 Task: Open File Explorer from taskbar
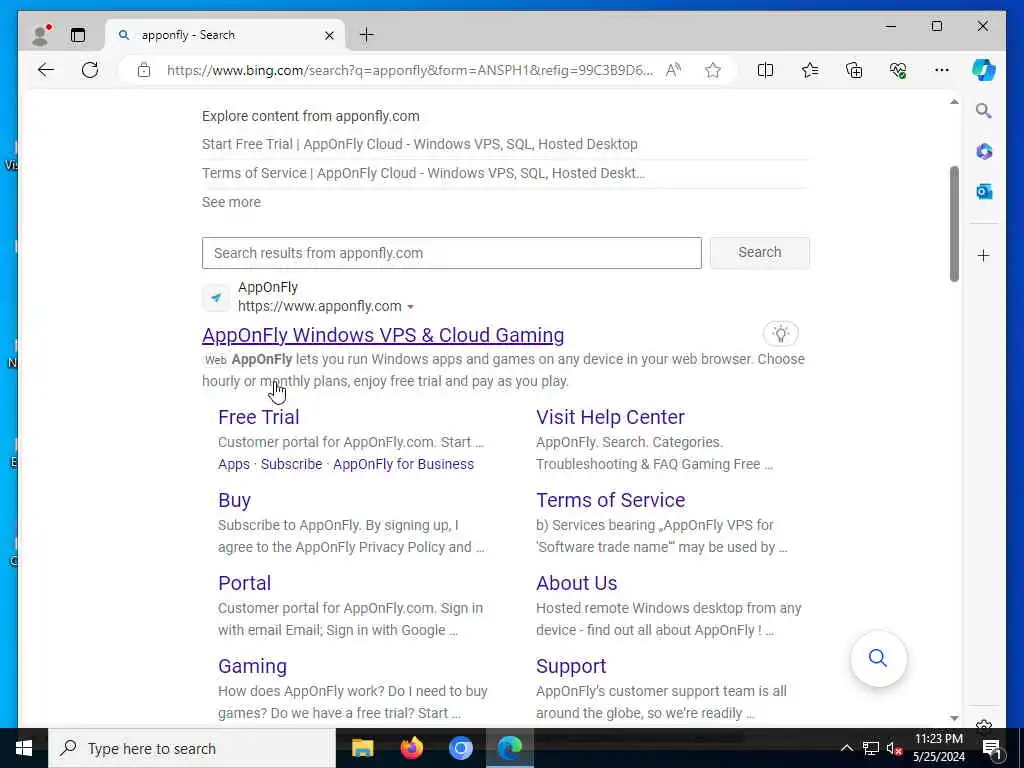pyautogui.click(x=362, y=748)
